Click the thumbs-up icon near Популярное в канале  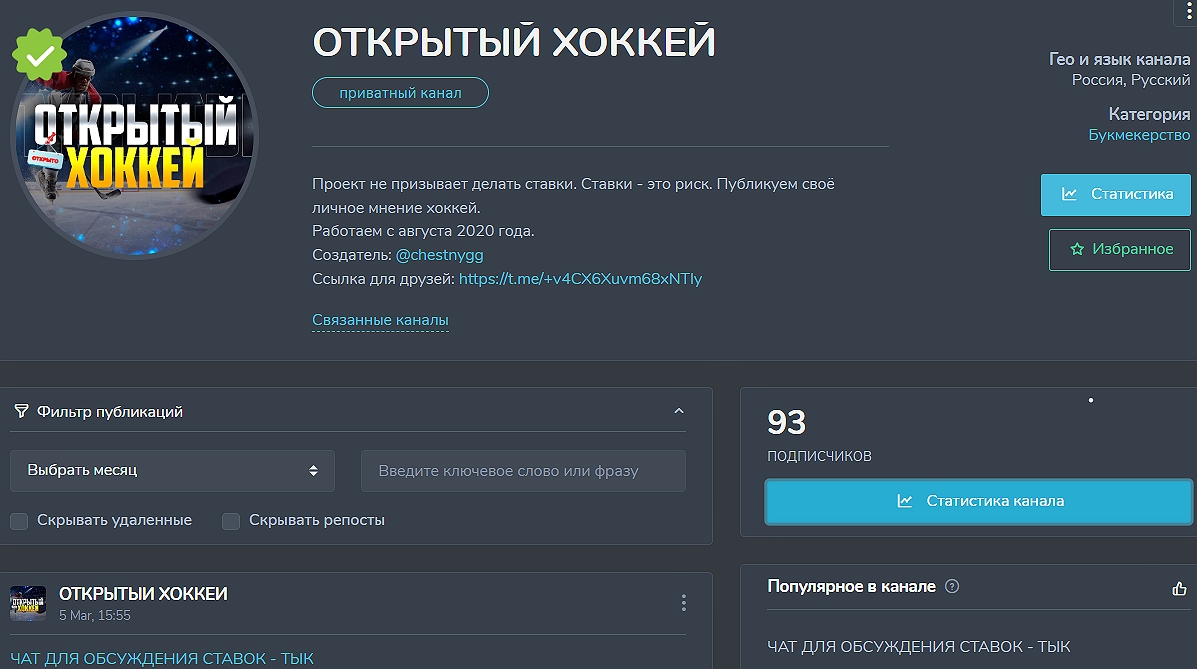point(1179,588)
